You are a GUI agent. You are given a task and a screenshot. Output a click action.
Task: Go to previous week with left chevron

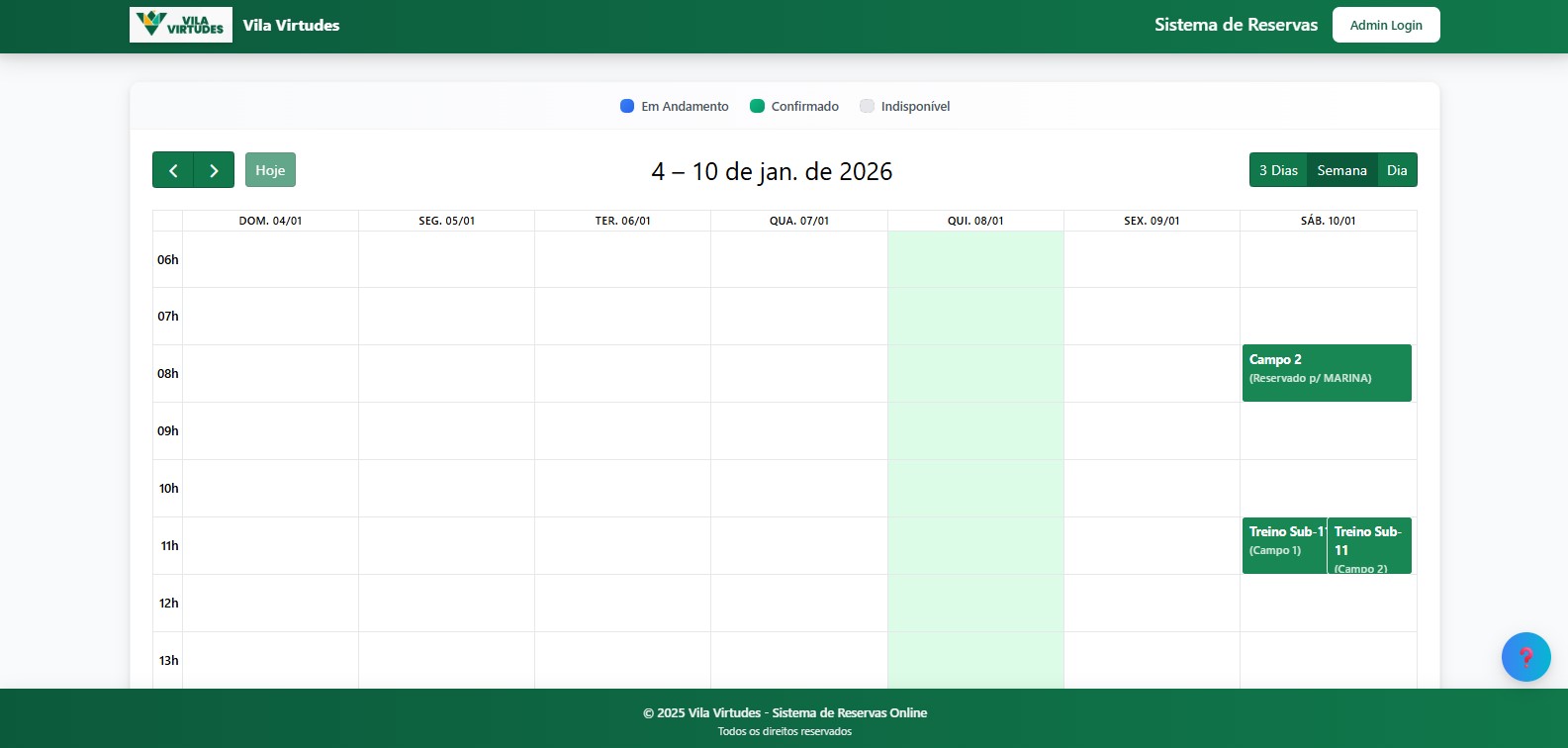pyautogui.click(x=173, y=170)
